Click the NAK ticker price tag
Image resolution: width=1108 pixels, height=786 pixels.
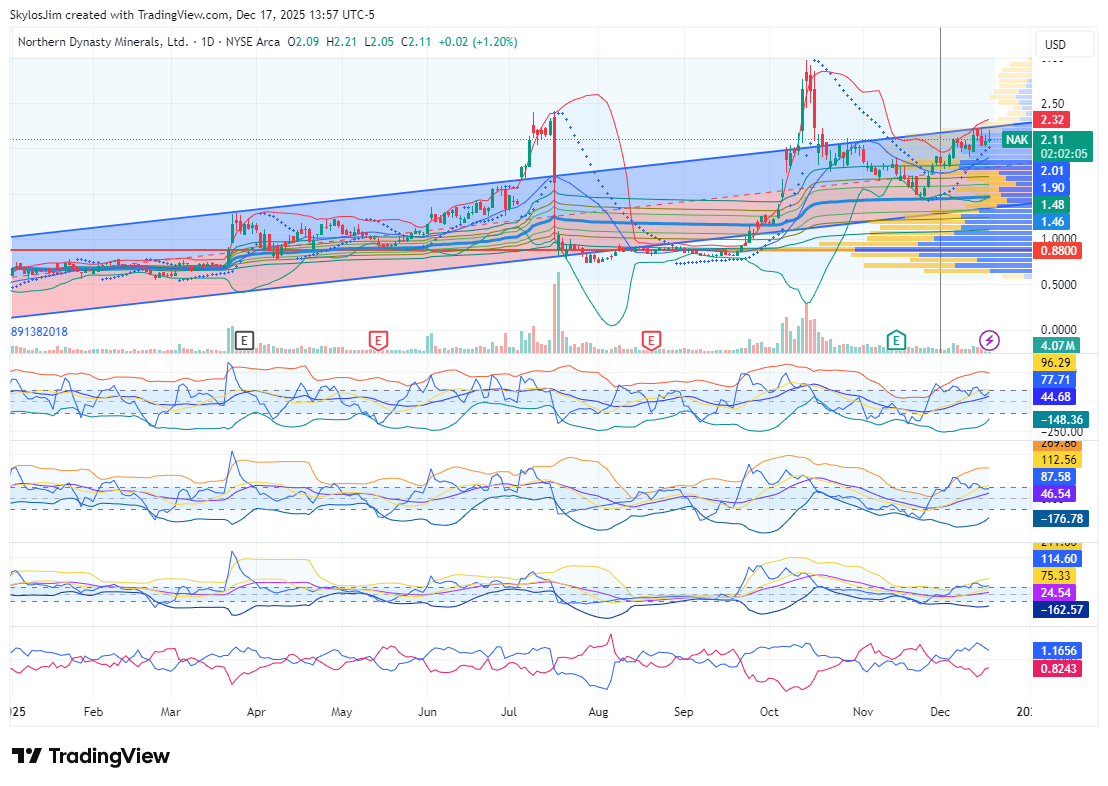pos(1018,140)
